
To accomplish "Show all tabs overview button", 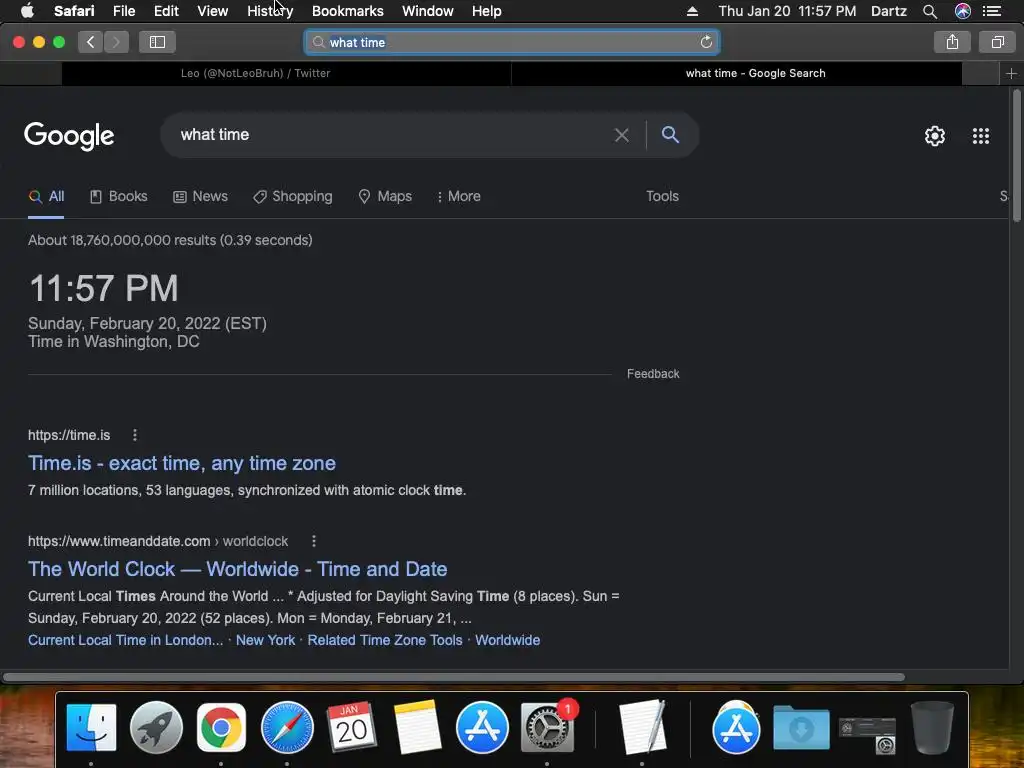I will 997,42.
